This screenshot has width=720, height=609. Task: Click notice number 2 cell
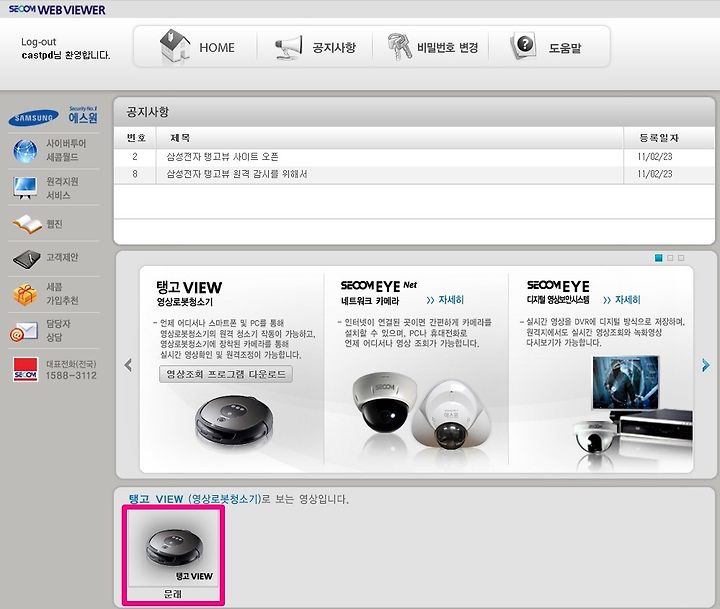(x=135, y=157)
